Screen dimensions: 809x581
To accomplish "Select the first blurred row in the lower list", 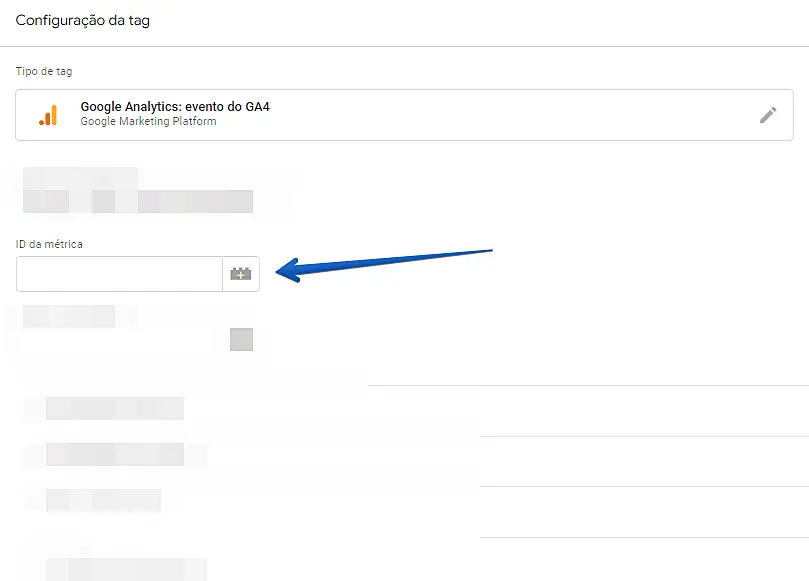I will [x=115, y=409].
